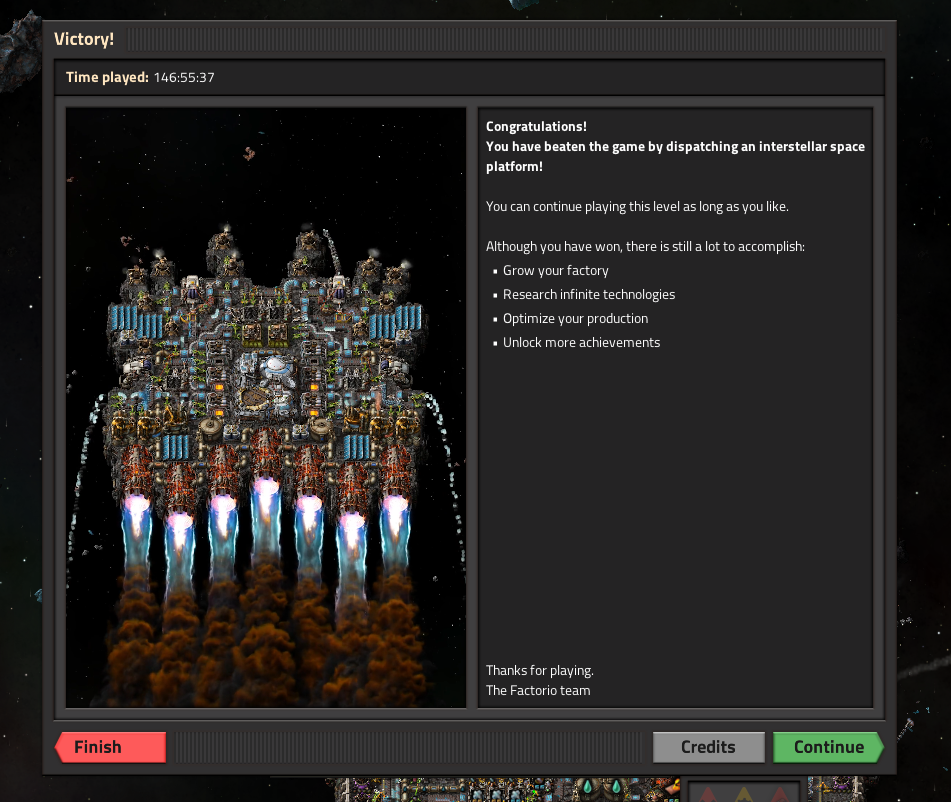Screen dimensions: 951x802
Task: Click the red Finish button
Action: point(110,747)
